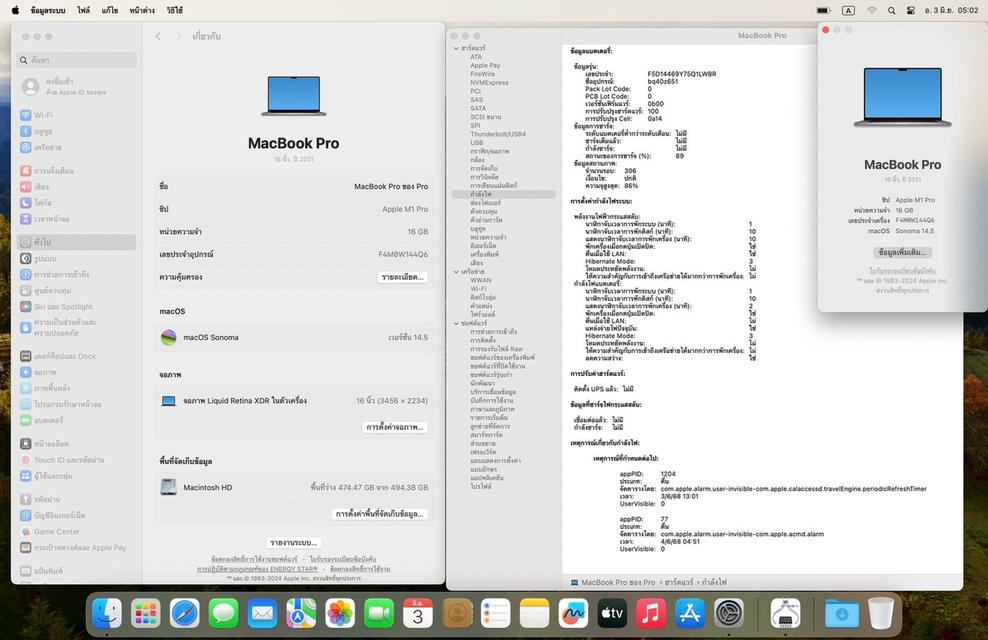Click การตั้งค่าจอภาพ... display settings button

point(396,427)
